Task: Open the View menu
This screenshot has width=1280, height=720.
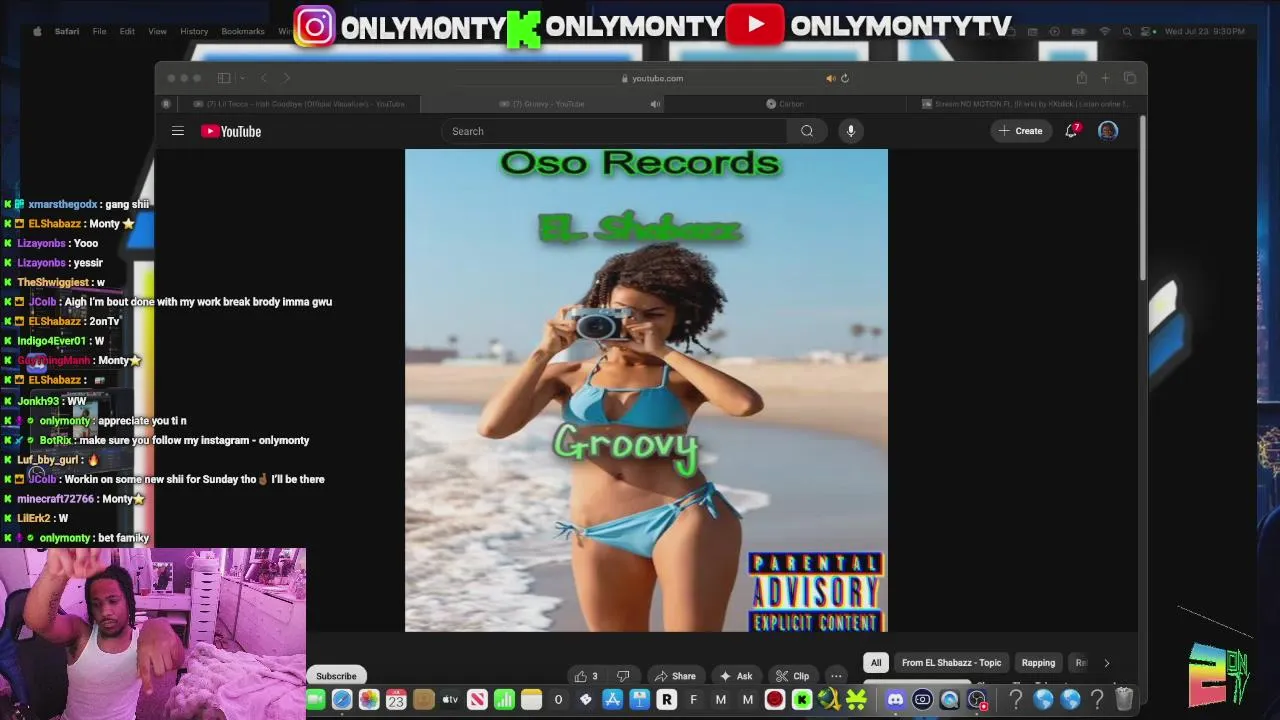Action: click(158, 32)
